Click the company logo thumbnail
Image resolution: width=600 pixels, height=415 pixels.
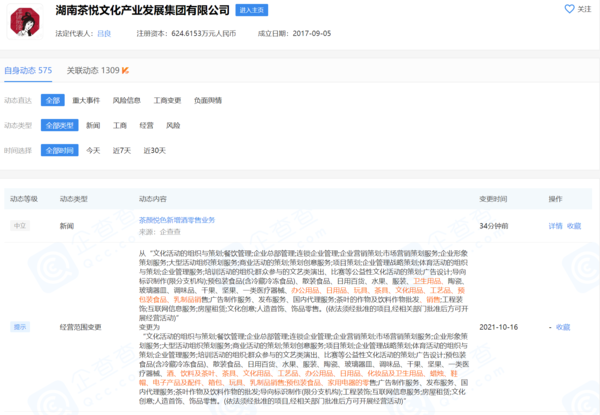click(25, 21)
